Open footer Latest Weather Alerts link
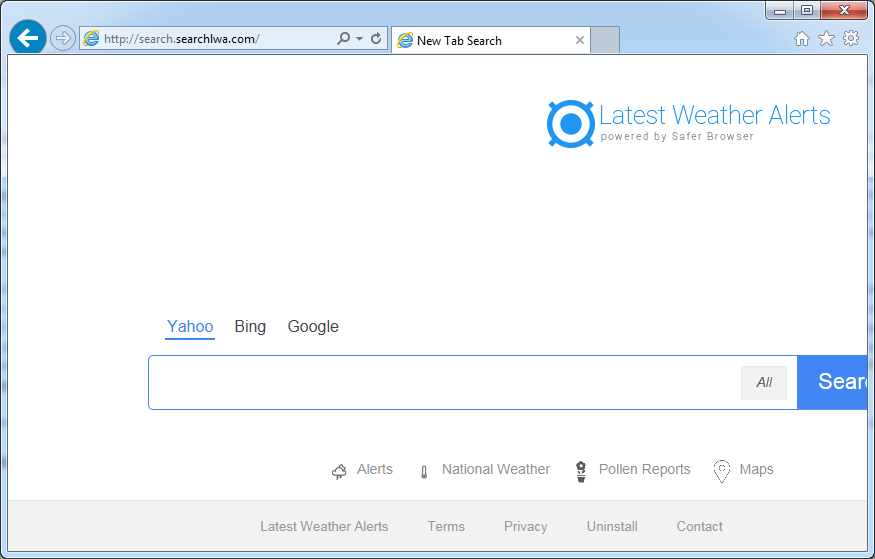This screenshot has height=559, width=875. click(324, 527)
